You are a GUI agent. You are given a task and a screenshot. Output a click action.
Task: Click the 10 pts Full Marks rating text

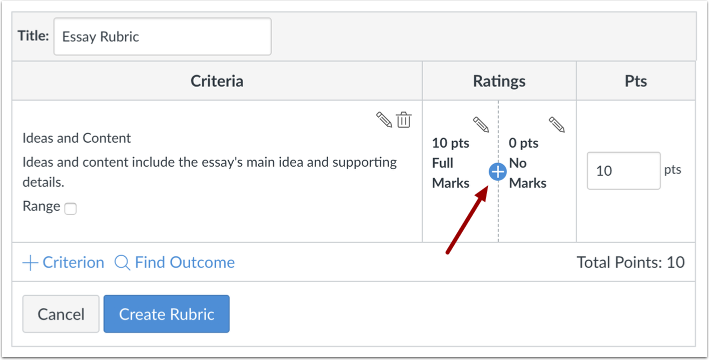coord(451,163)
